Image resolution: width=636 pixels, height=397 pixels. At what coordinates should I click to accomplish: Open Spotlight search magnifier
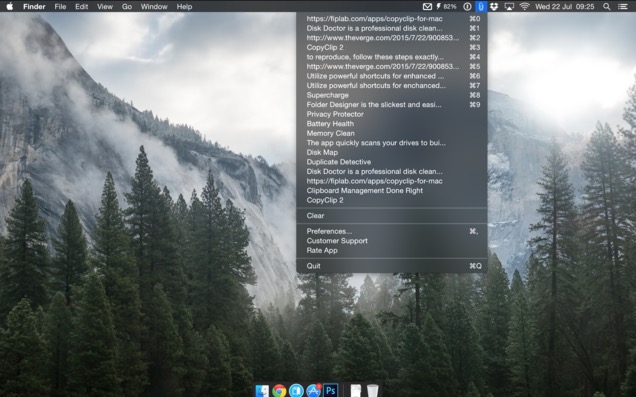606,6
